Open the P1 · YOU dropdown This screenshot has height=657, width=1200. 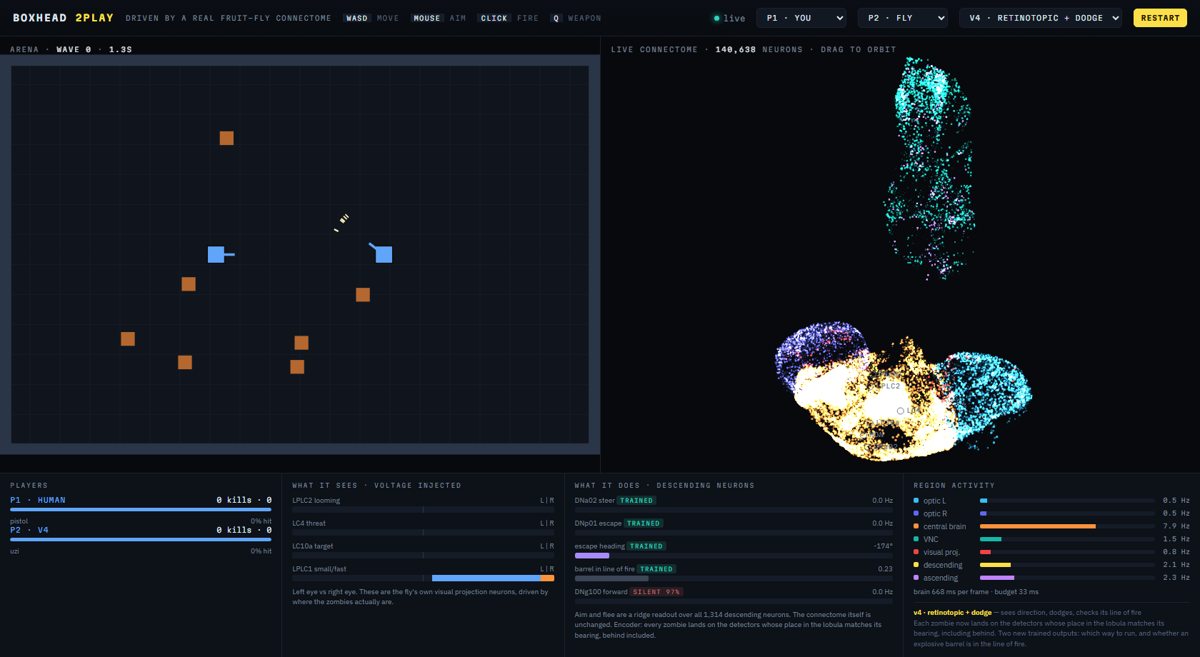(x=801, y=18)
